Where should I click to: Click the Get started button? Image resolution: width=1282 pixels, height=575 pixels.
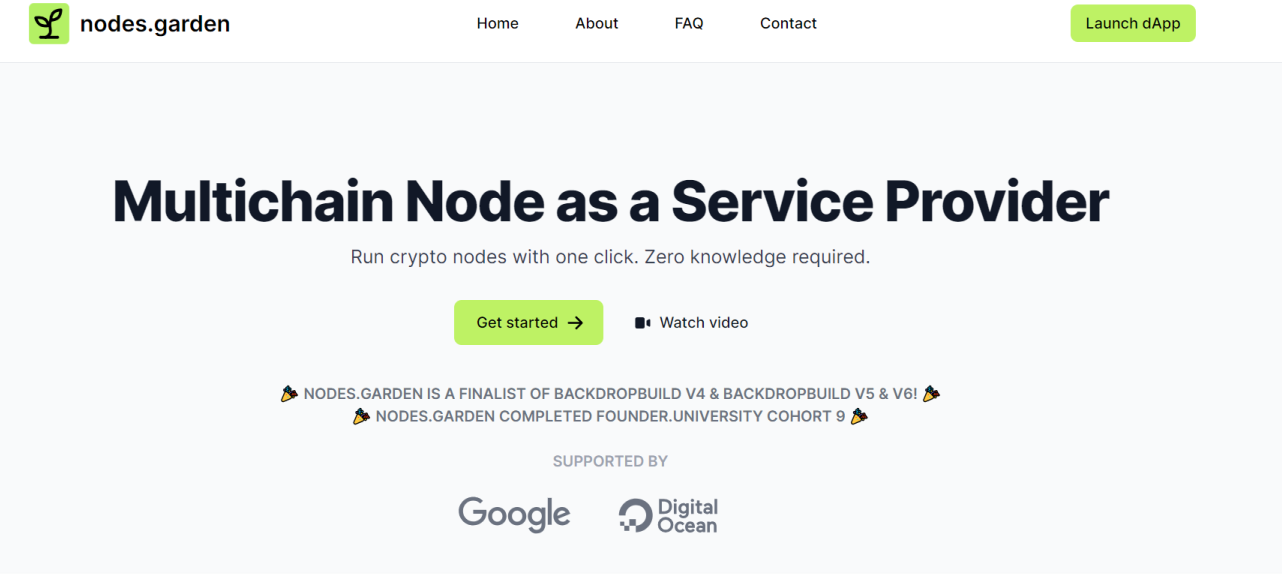(x=528, y=322)
